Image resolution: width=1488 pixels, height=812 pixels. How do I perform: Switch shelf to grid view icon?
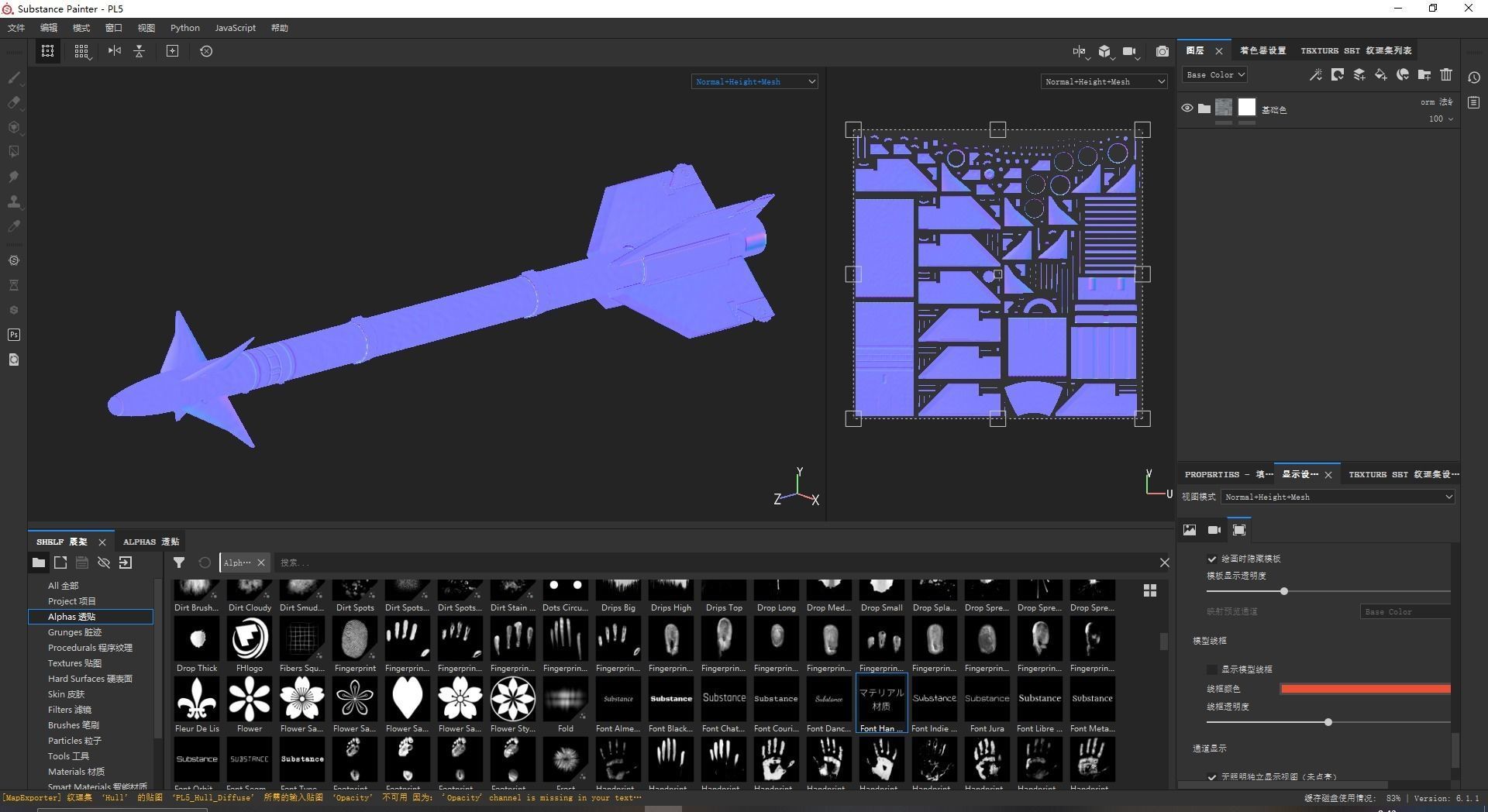[1150, 590]
